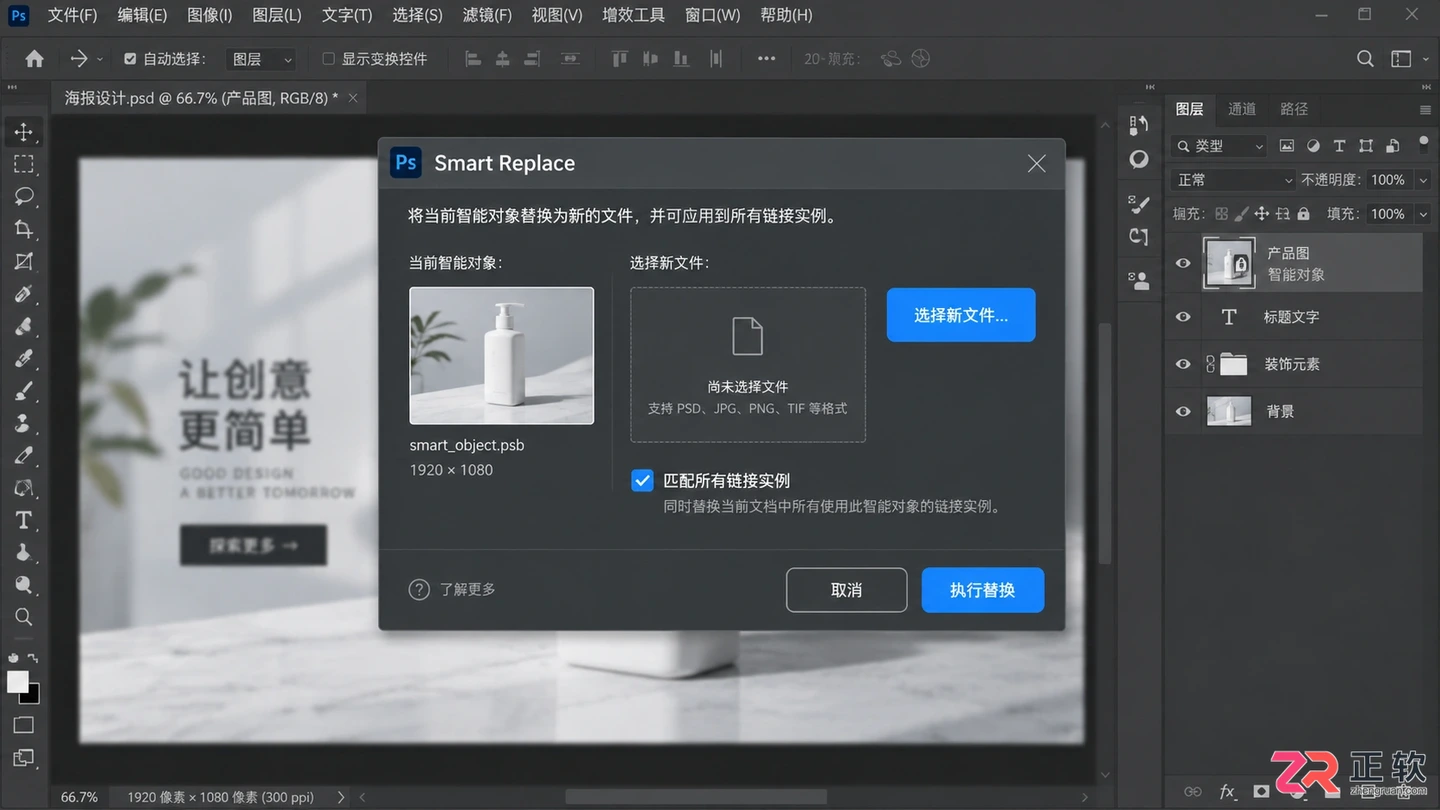
Task: Open the search icon at top right
Action: [1365, 59]
